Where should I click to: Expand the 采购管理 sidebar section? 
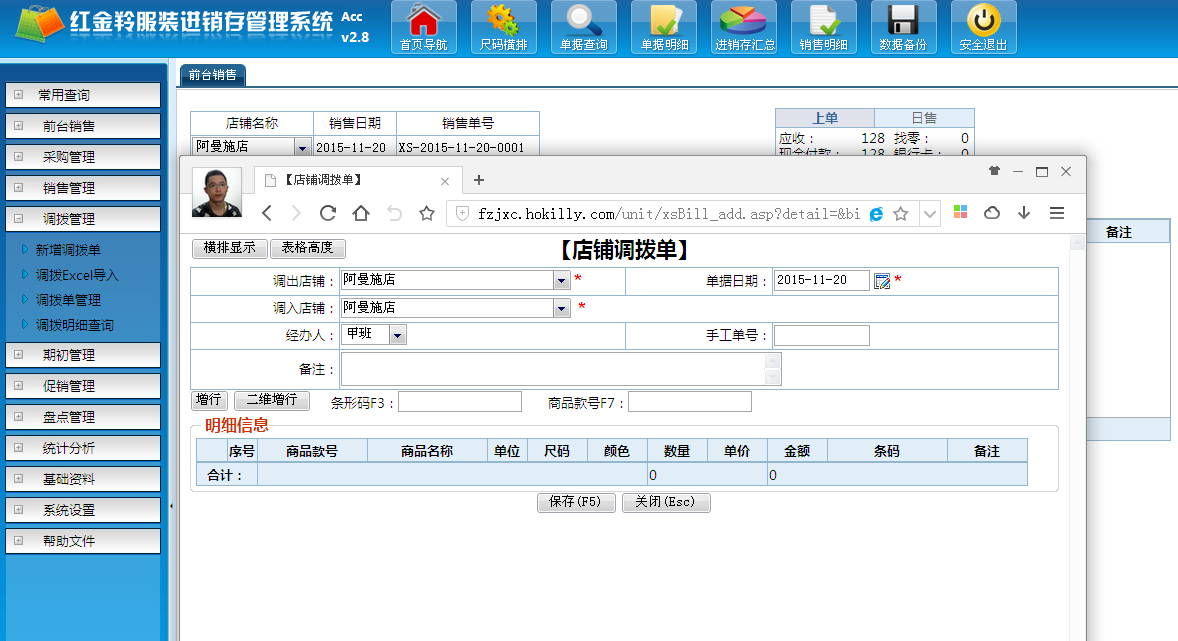coord(19,157)
